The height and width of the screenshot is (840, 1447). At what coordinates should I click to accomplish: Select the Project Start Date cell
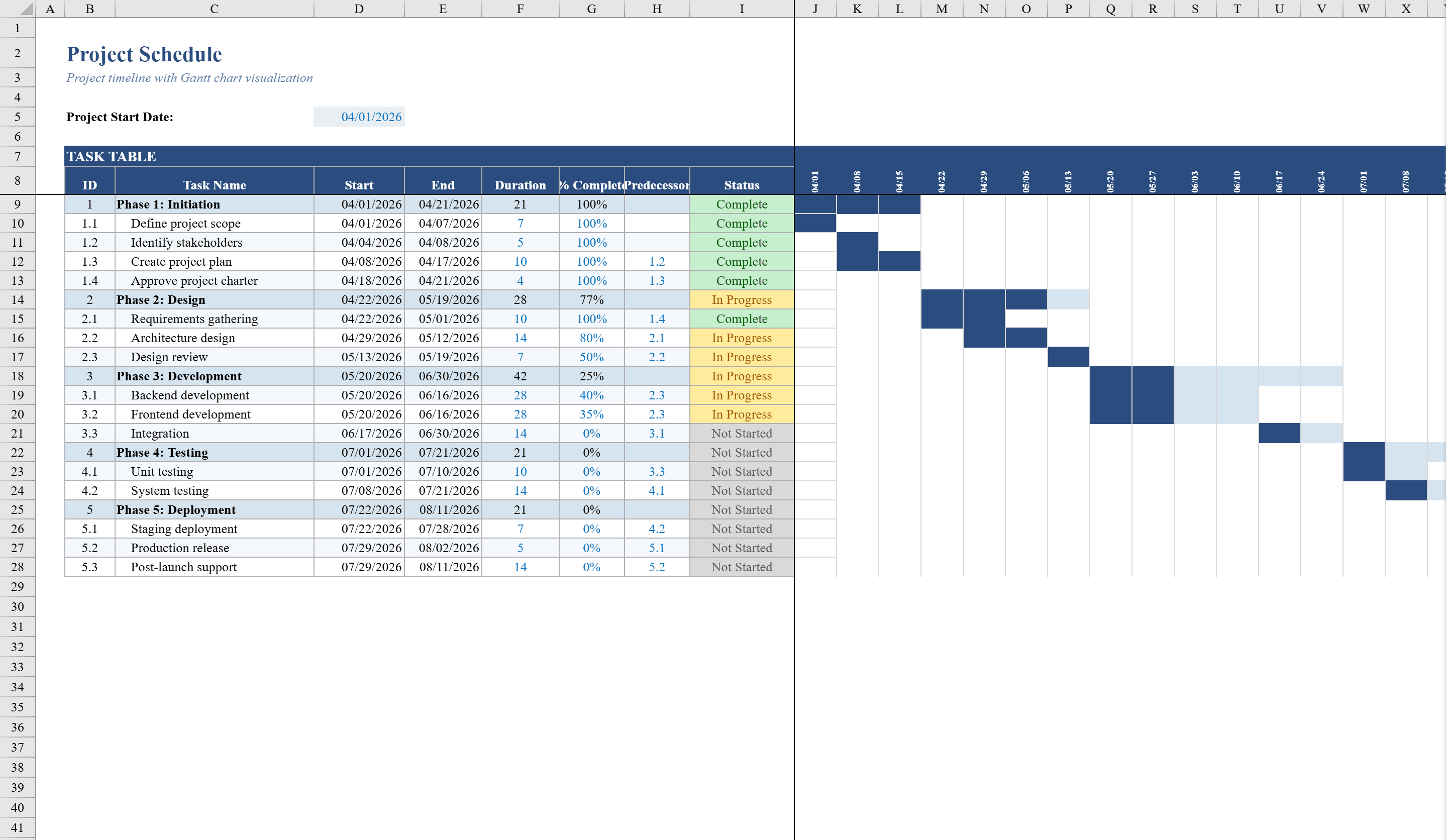359,117
